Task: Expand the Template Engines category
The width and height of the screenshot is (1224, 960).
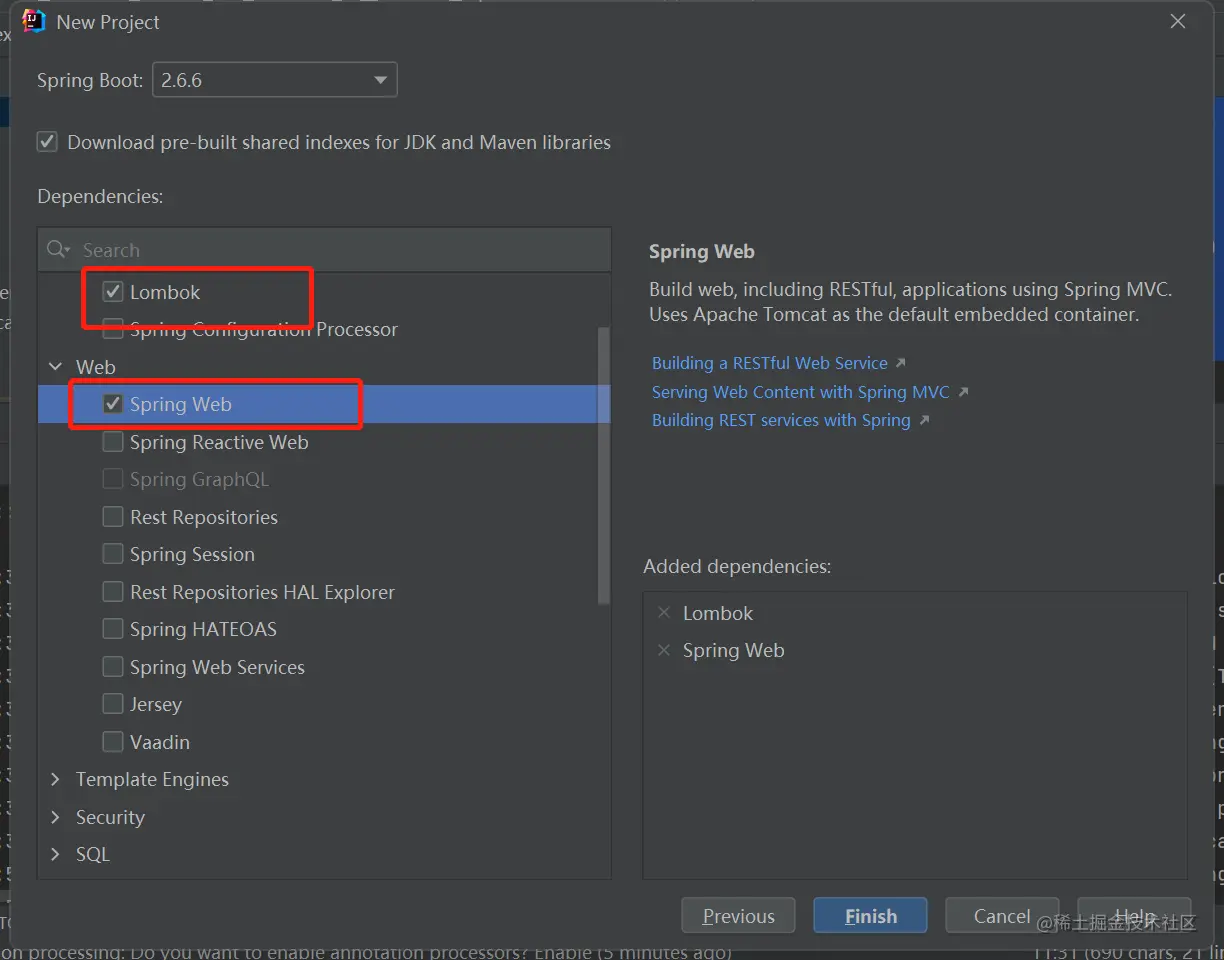Action: point(56,779)
